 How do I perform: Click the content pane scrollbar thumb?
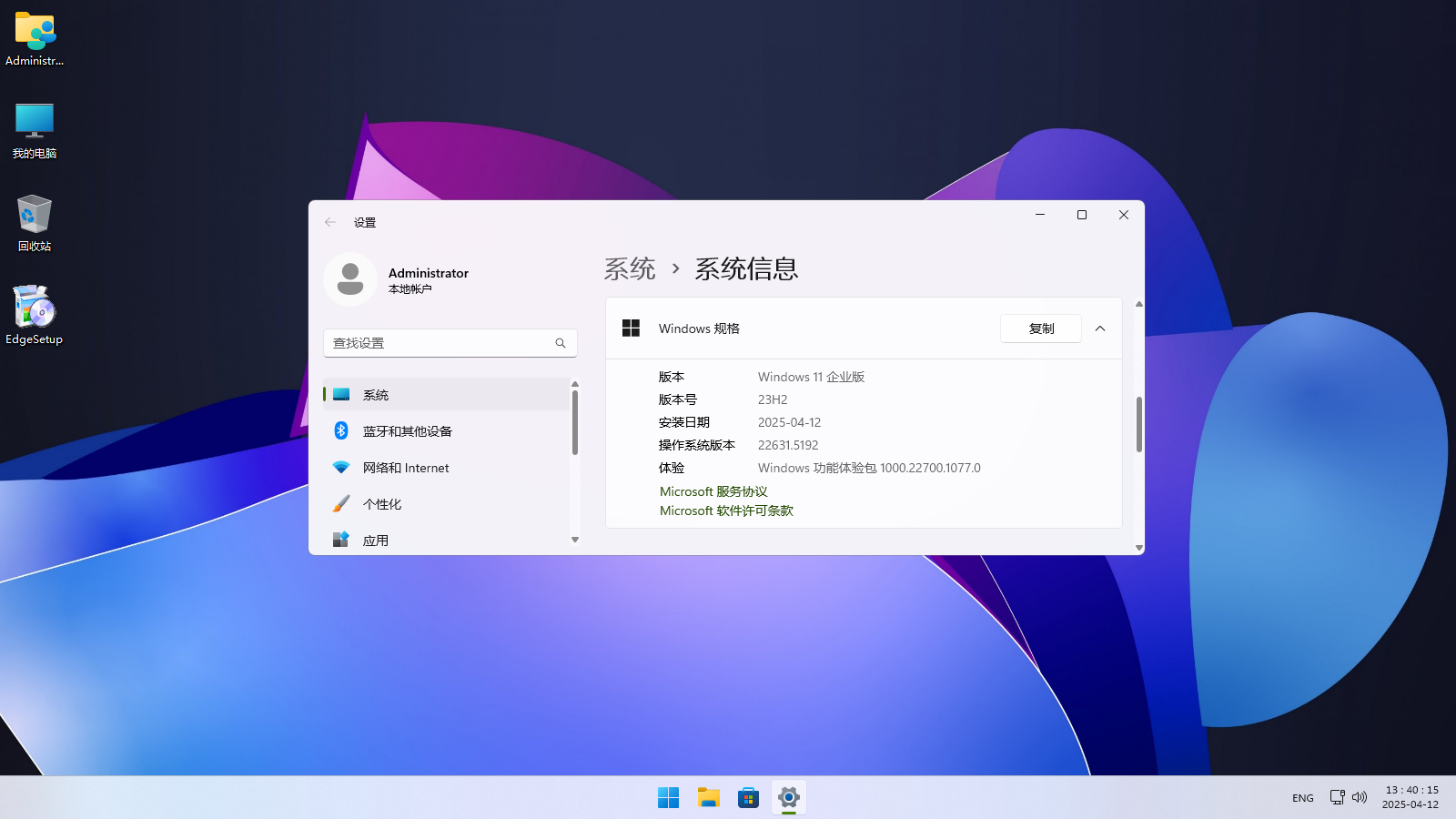(1139, 424)
